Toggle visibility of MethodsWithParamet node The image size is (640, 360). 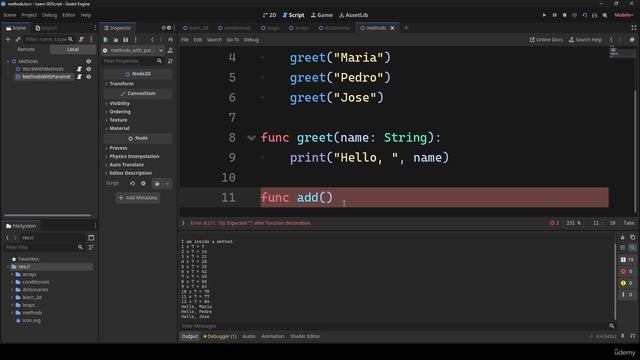[x=89, y=77]
